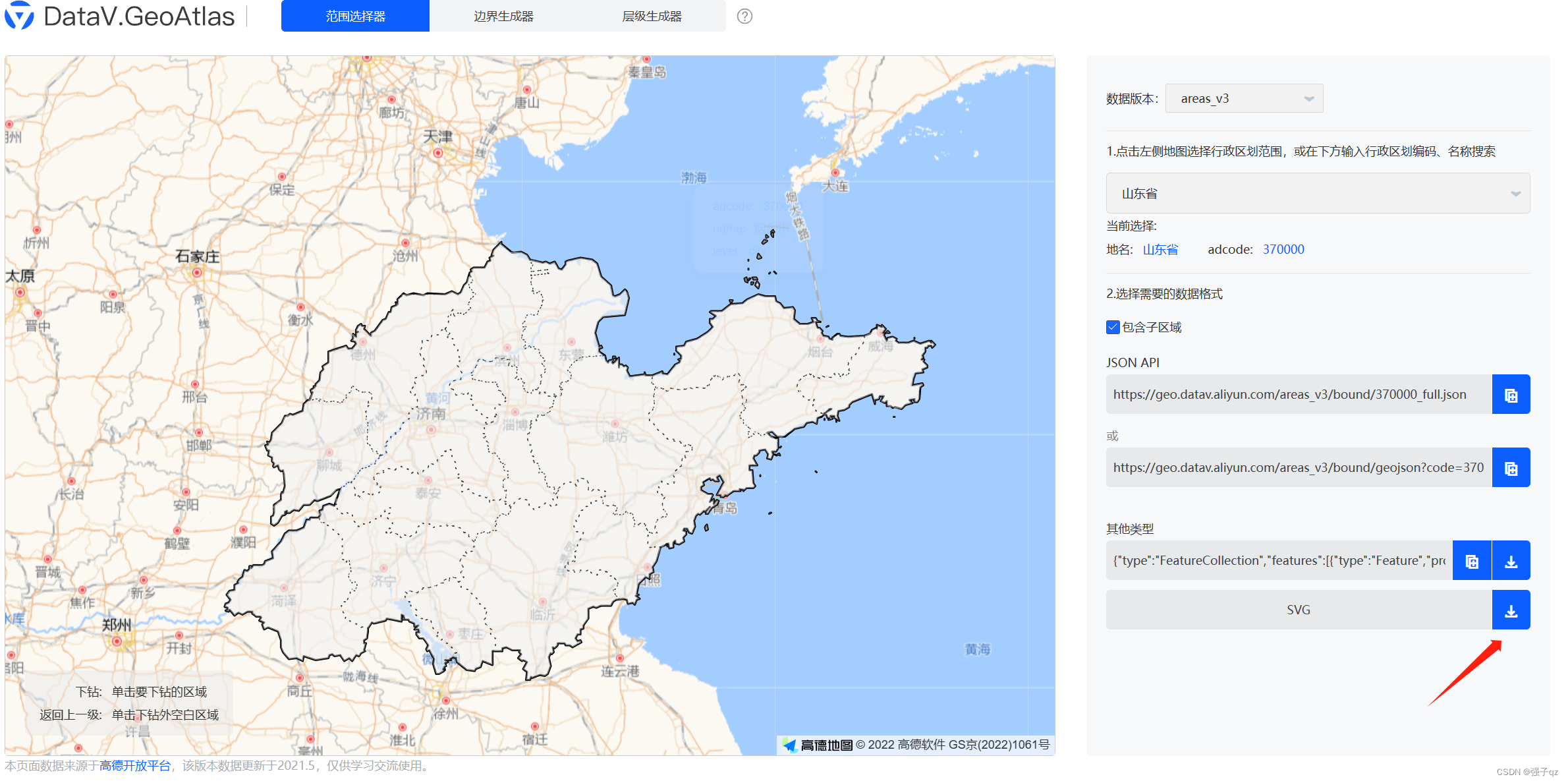
Task: Copy the 370000_full.json API URL
Action: pos(1511,395)
